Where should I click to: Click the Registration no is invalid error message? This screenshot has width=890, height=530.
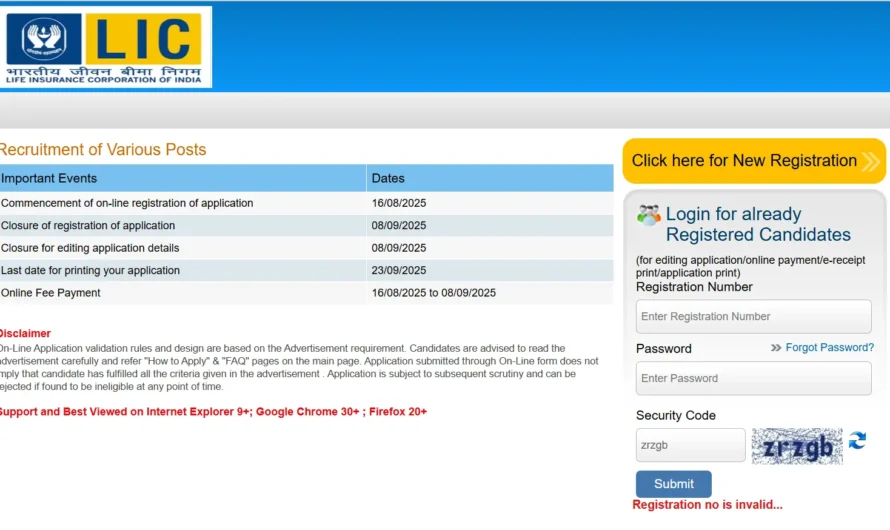[707, 505]
